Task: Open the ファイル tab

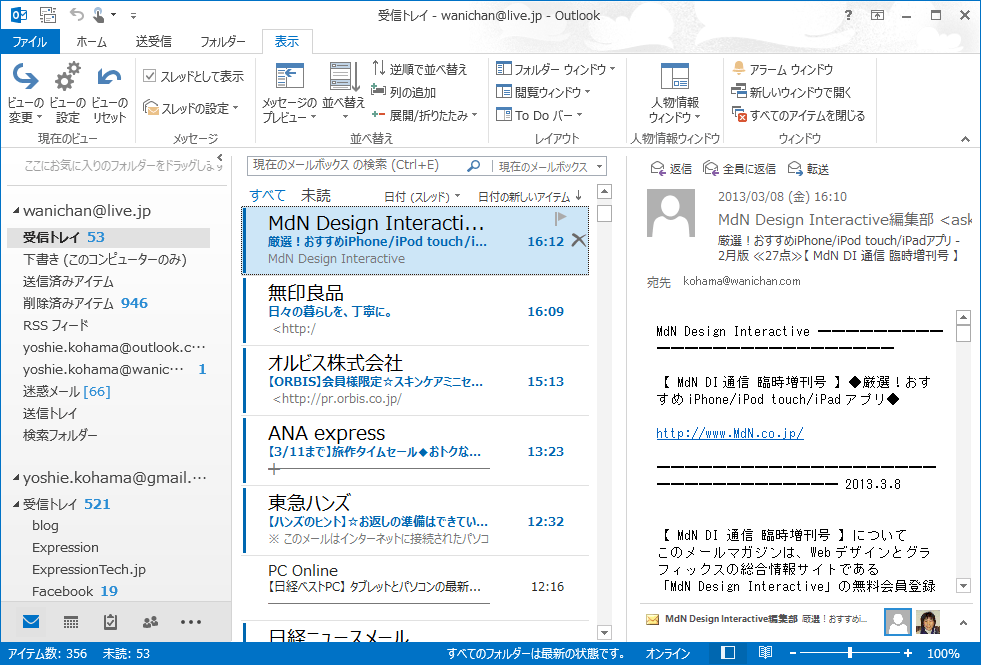Action: (30, 41)
